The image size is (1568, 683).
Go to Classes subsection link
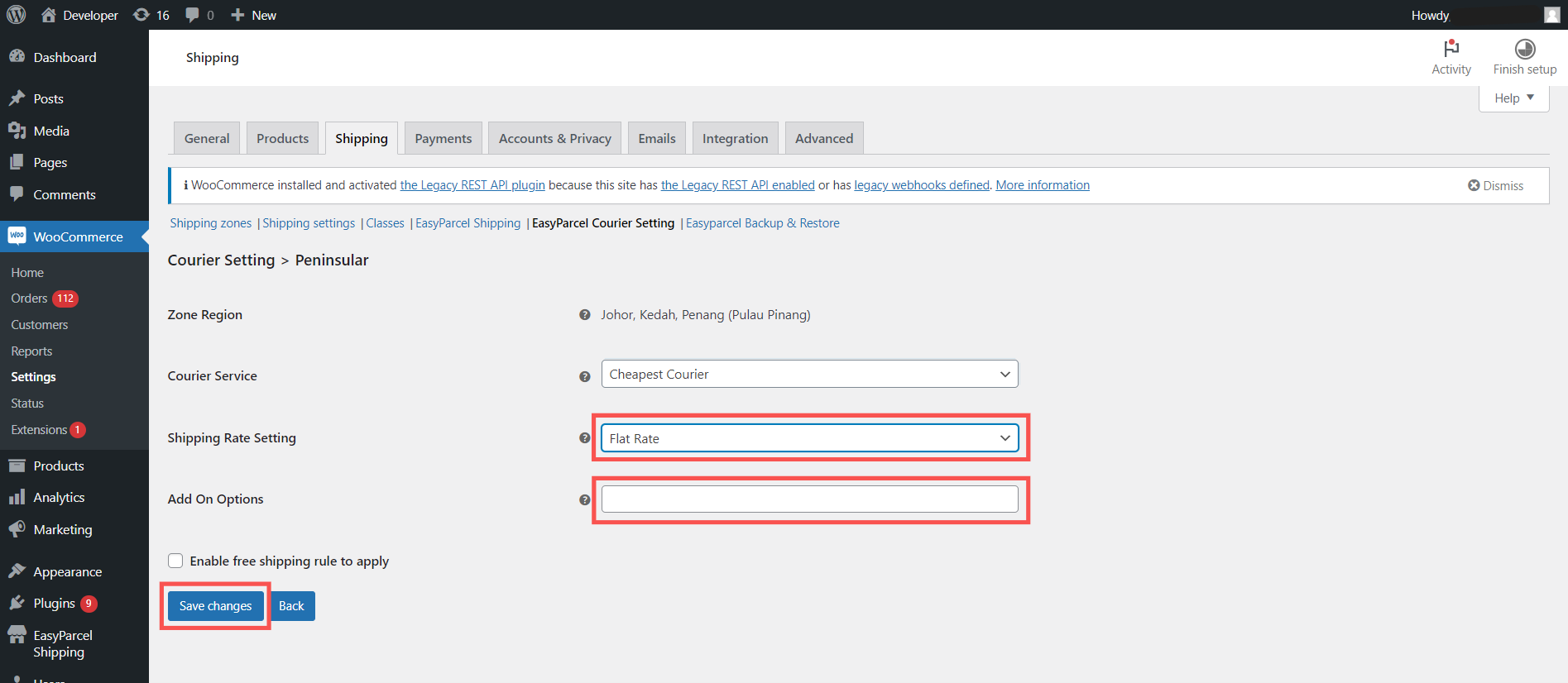[x=386, y=223]
